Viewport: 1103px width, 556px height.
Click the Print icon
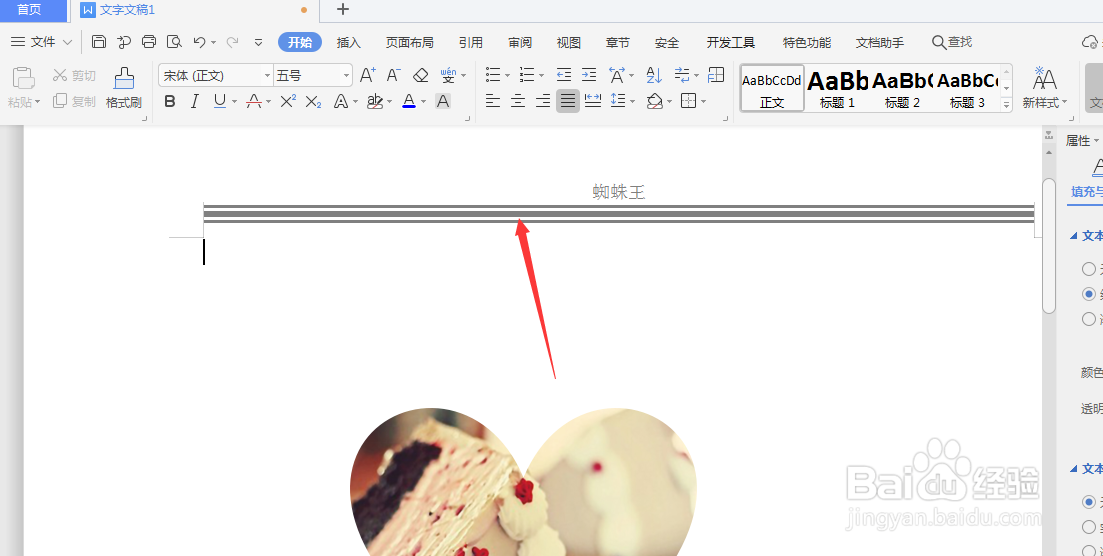149,42
